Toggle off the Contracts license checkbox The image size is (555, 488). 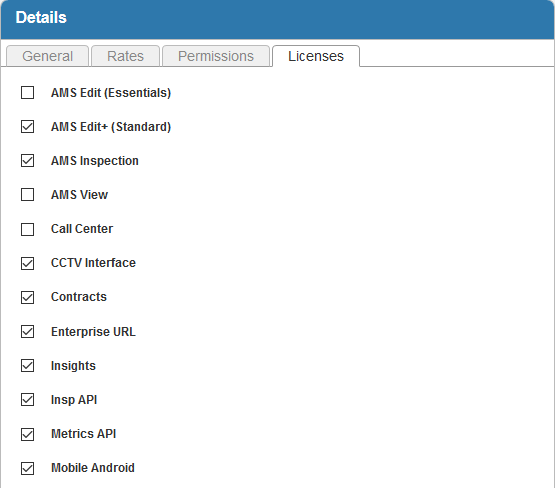coord(27,297)
